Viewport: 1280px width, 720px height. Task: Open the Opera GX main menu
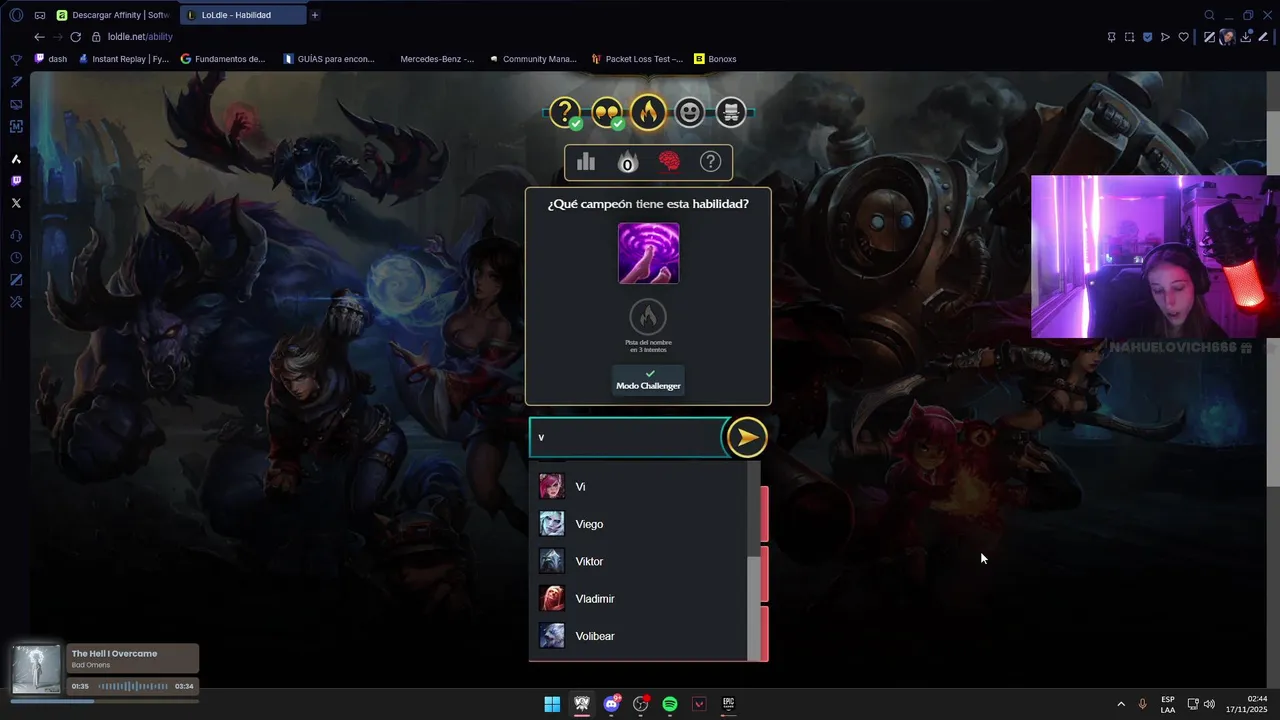click(16, 15)
